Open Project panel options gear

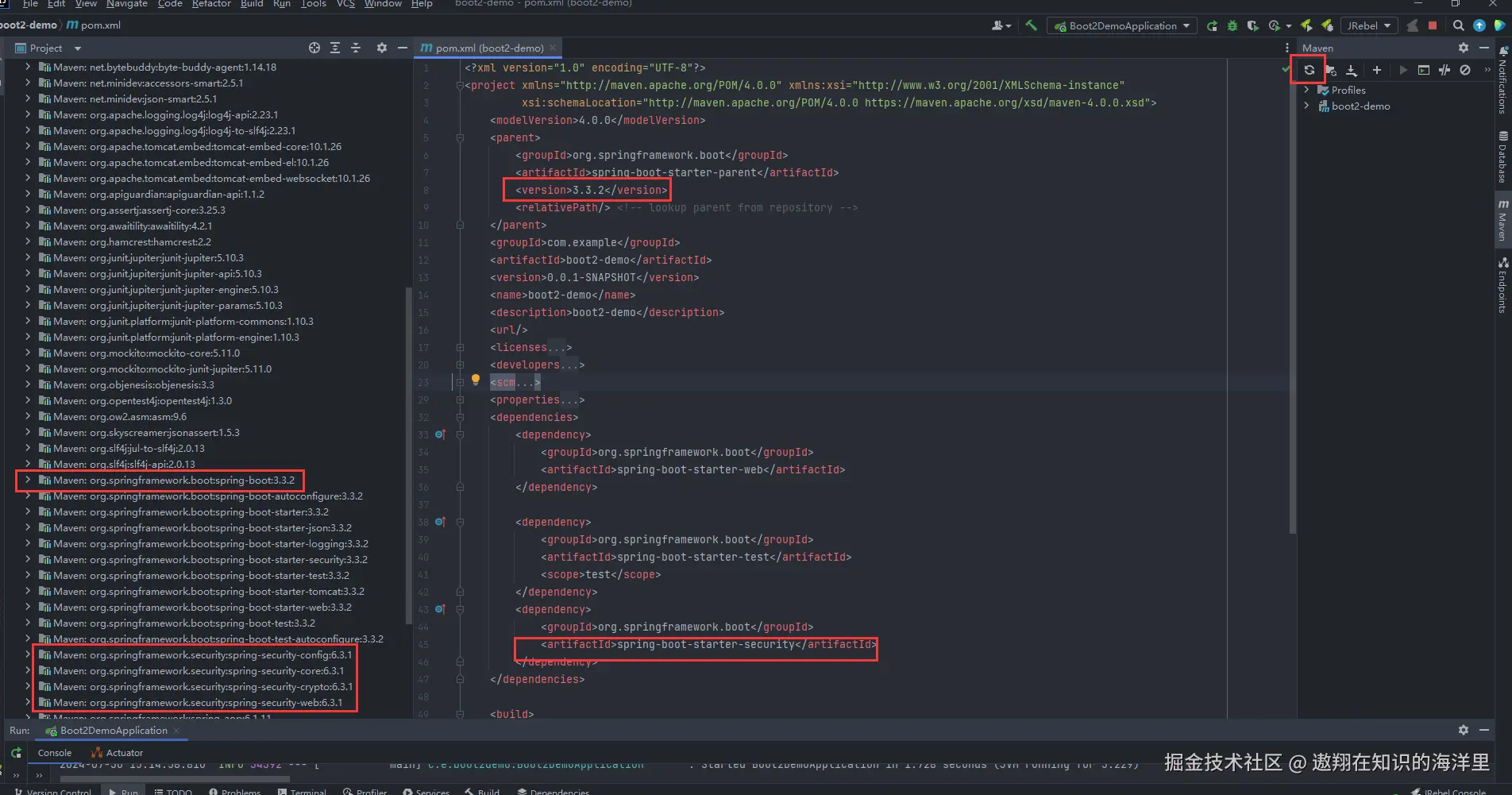point(382,48)
